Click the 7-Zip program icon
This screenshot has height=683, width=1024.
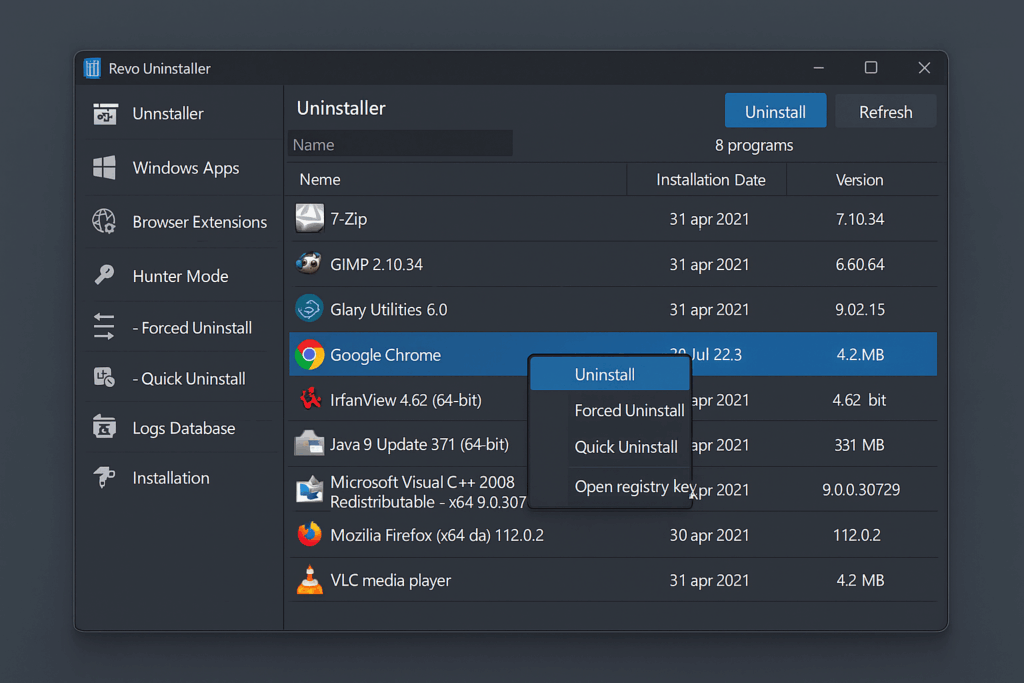coord(309,218)
